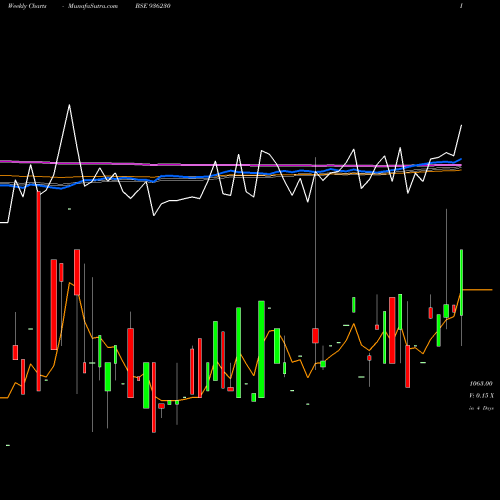The image size is (500, 500).
Task: Click the 'Weekly Charts' title text
Action: [x=27, y=6]
